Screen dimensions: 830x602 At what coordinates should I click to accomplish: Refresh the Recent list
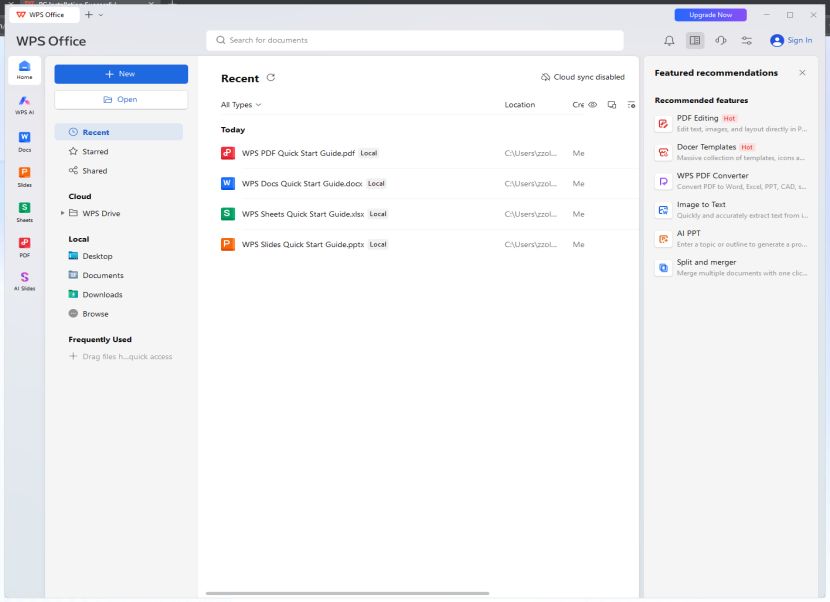(271, 78)
